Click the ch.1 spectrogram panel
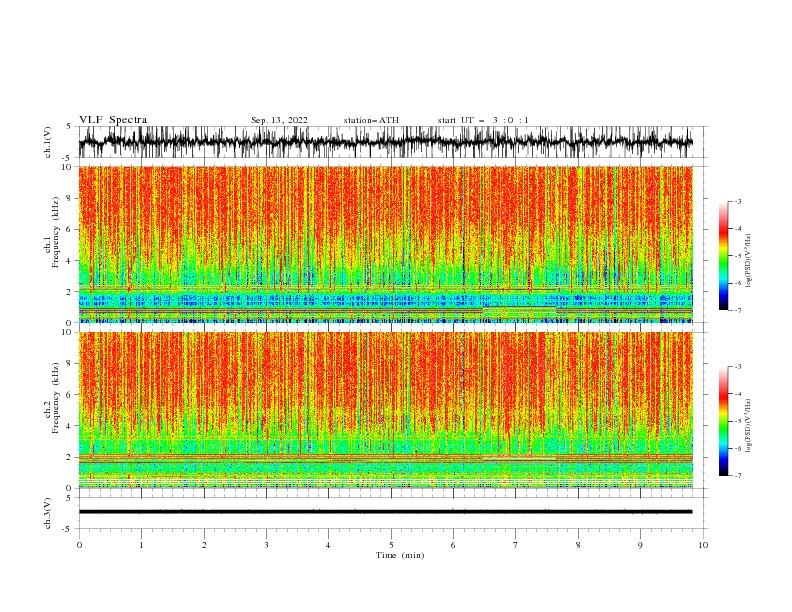The width and height of the screenshot is (792, 612). pyautogui.click(x=385, y=244)
